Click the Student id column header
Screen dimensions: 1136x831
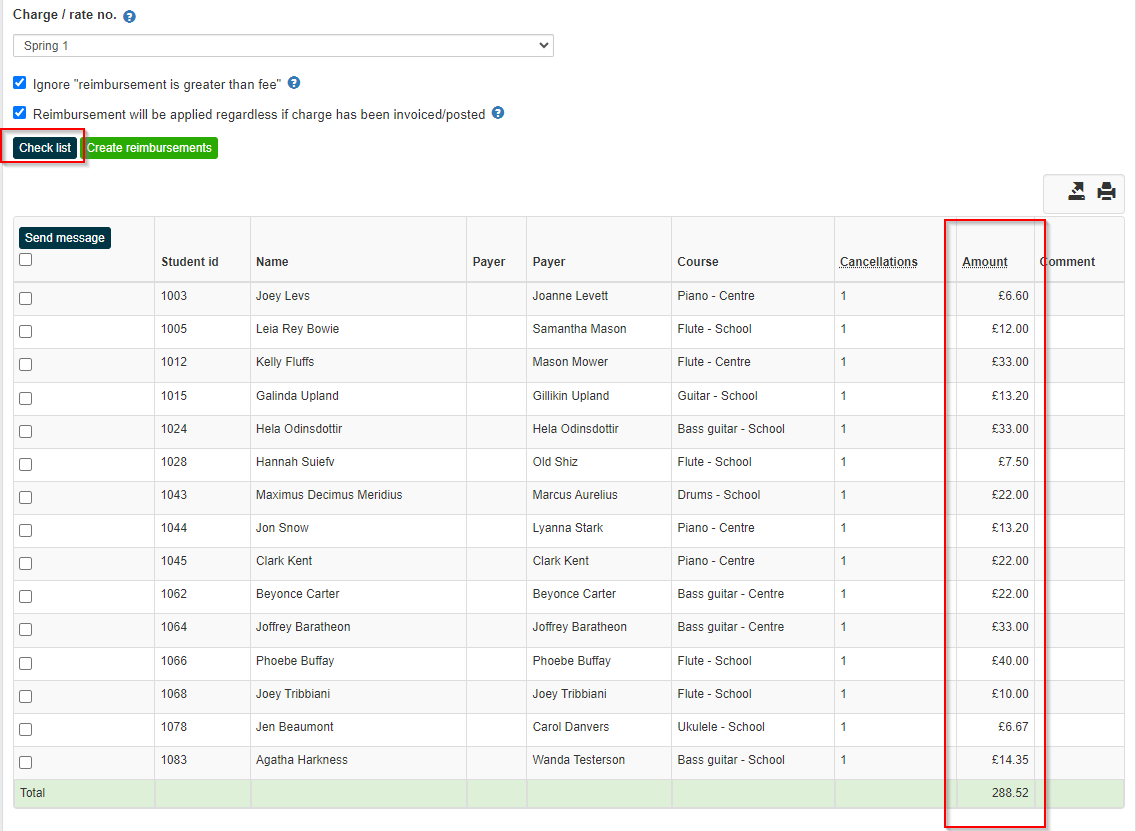(190, 262)
